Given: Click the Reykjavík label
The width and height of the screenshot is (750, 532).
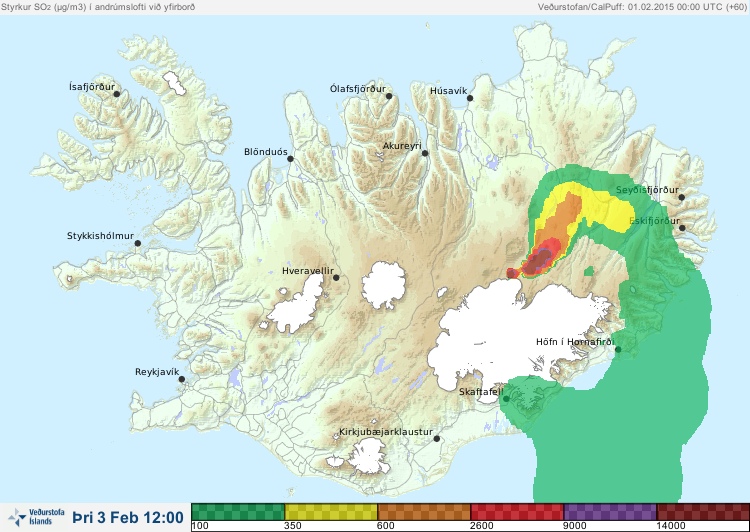Looking at the screenshot, I should (x=157, y=372).
